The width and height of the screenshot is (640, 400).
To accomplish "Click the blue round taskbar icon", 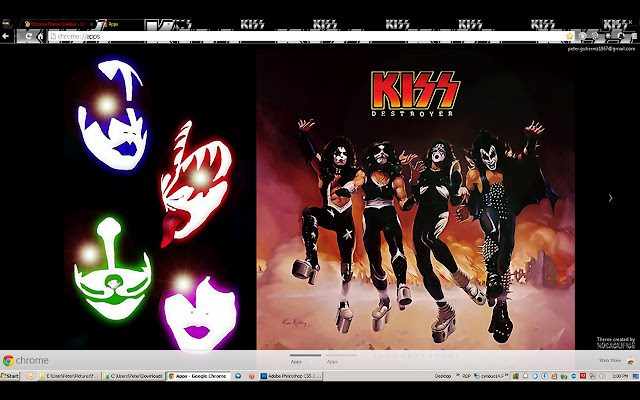I will 238,376.
